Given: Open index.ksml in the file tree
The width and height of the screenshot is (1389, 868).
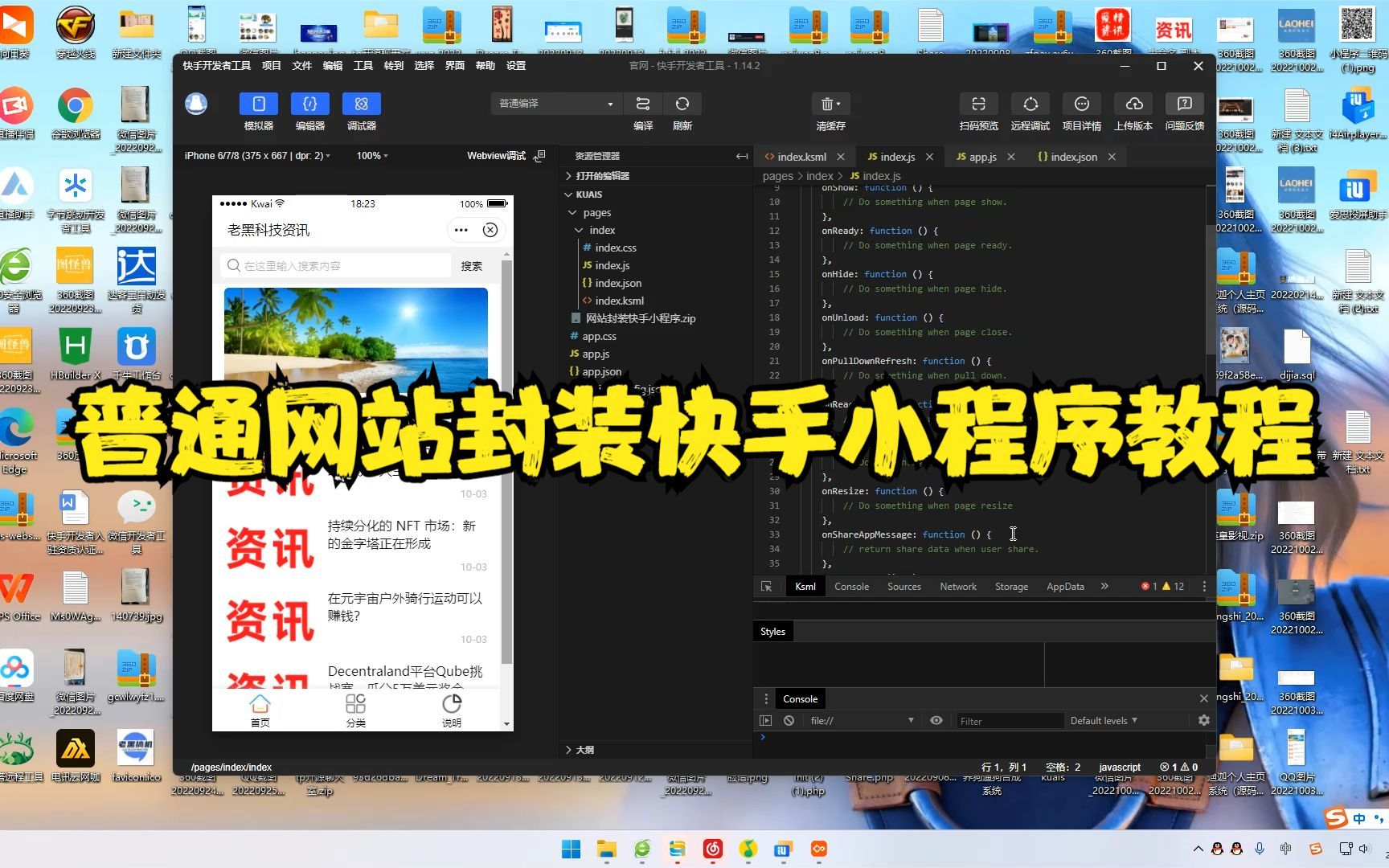Looking at the screenshot, I should click(x=619, y=301).
